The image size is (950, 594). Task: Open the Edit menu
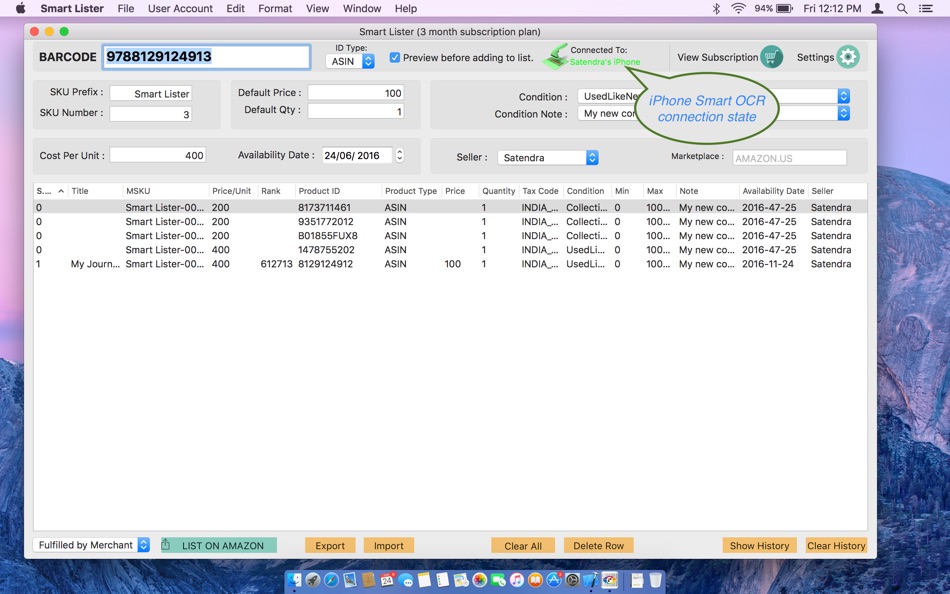click(235, 8)
